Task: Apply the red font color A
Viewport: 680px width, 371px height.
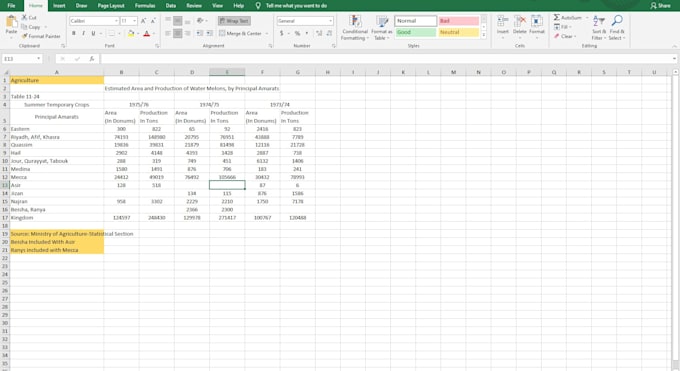Action: click(x=147, y=33)
